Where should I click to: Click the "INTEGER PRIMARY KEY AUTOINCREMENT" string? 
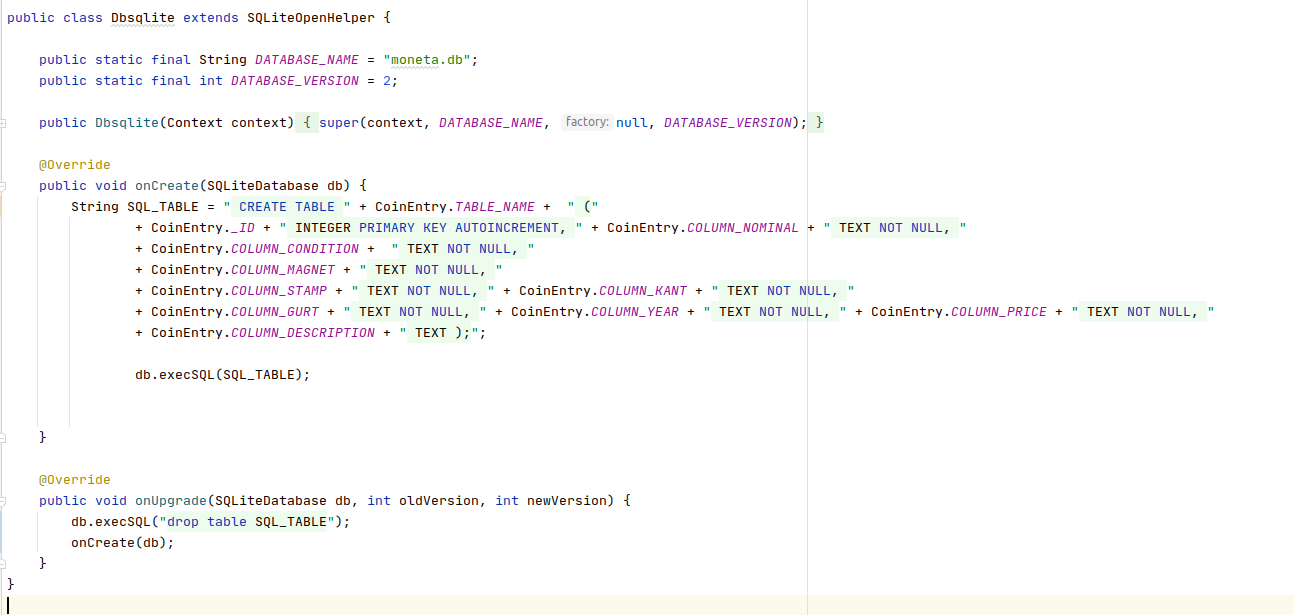[x=431, y=228]
